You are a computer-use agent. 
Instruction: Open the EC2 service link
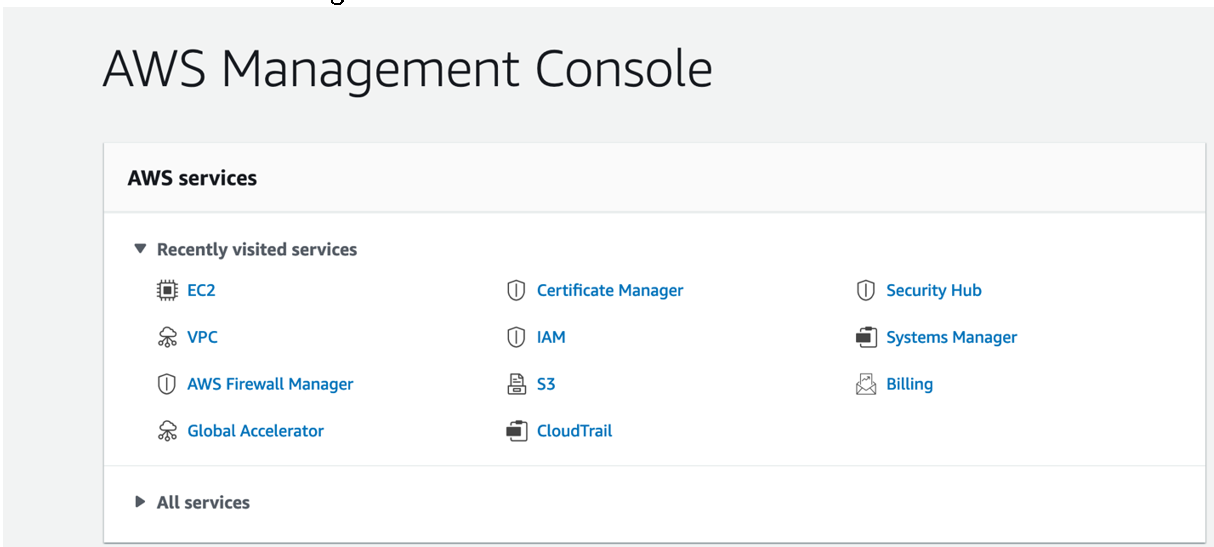[201, 291]
